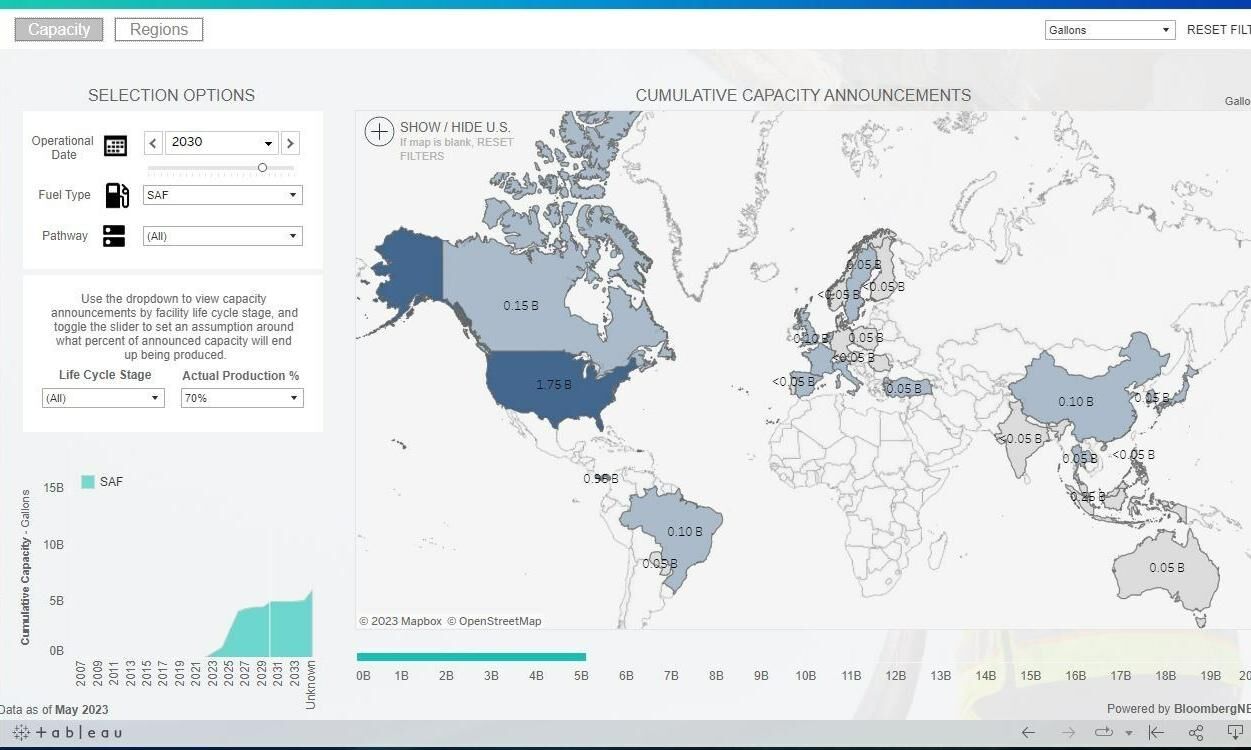Click the next-year stepper arrow beside 2030
This screenshot has width=1251, height=750.
[290, 142]
